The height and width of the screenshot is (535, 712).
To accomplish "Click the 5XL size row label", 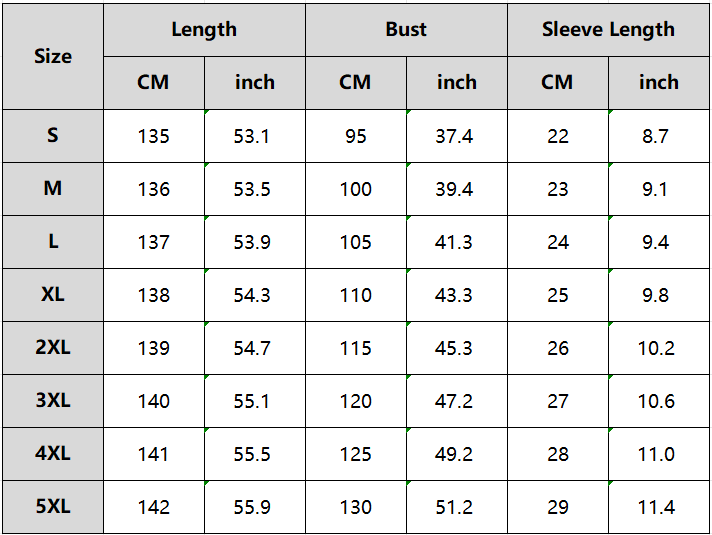I will click(53, 507).
